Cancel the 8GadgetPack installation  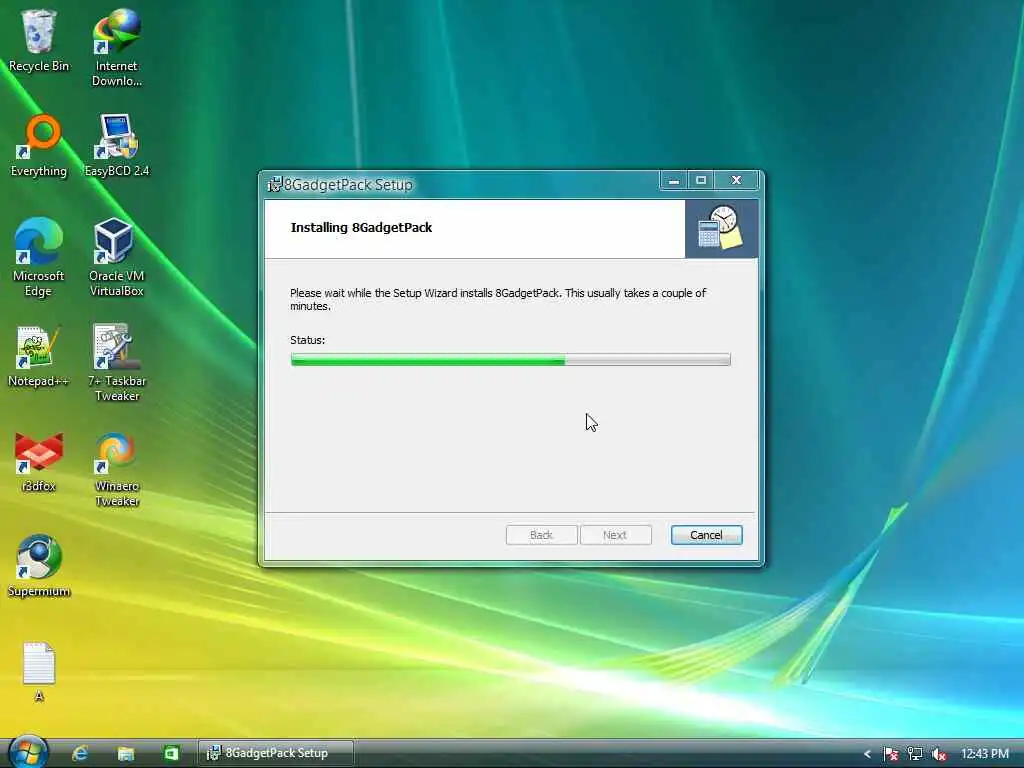pyautogui.click(x=706, y=535)
